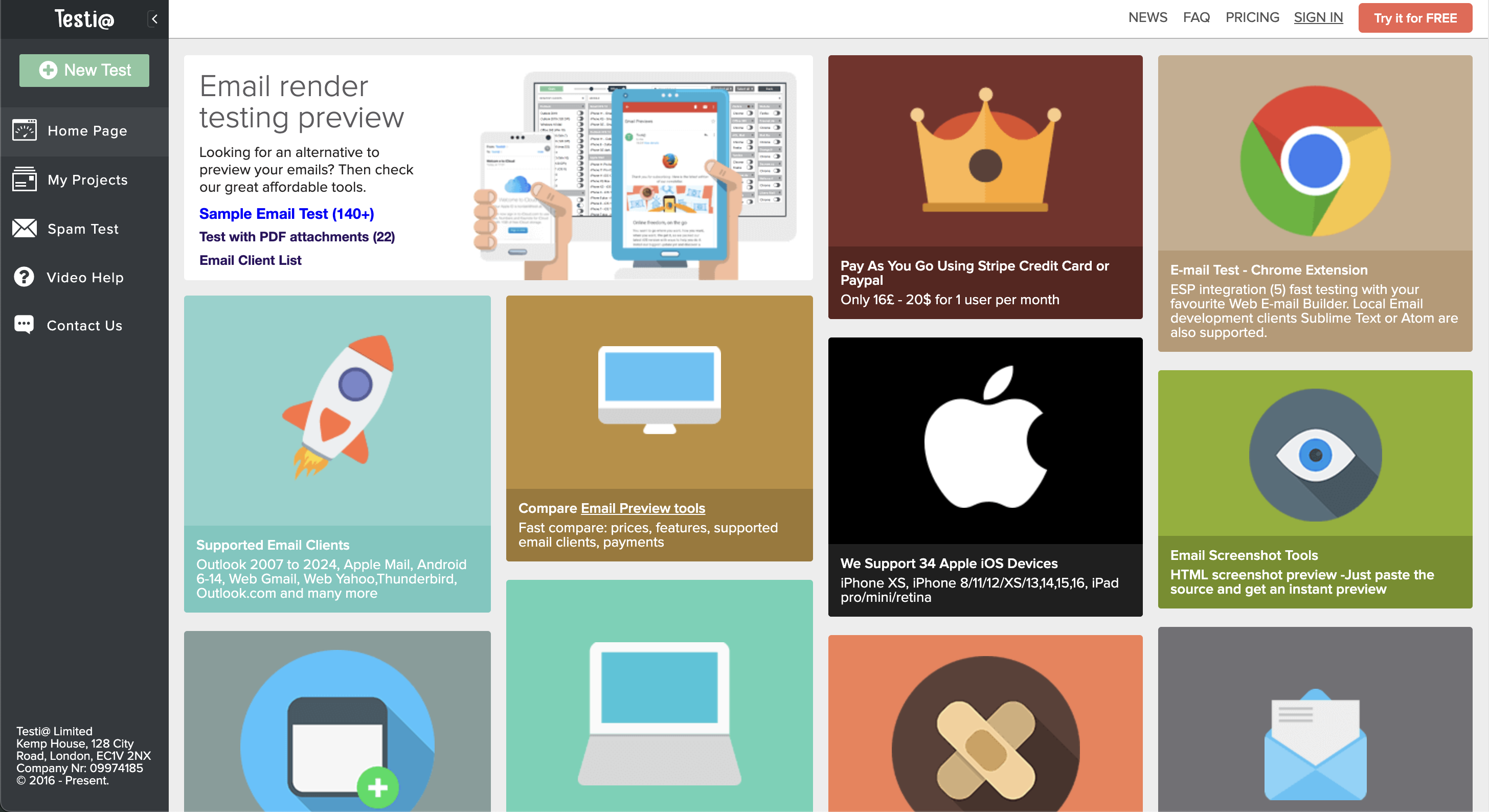Click the Spam Test sidebar icon
1489x812 pixels.
[x=25, y=229]
